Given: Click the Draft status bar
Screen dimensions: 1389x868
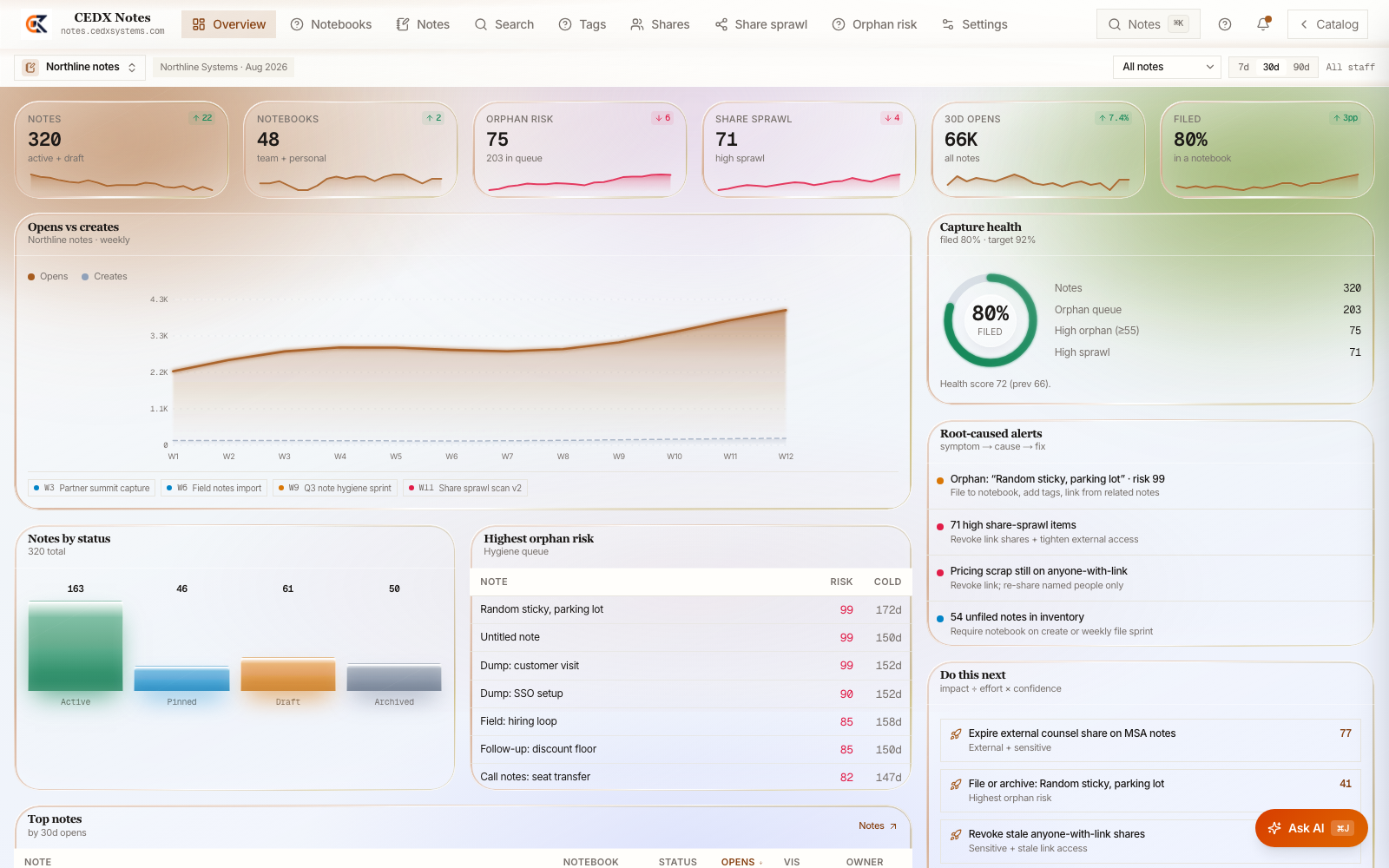Looking at the screenshot, I should coord(288,674).
